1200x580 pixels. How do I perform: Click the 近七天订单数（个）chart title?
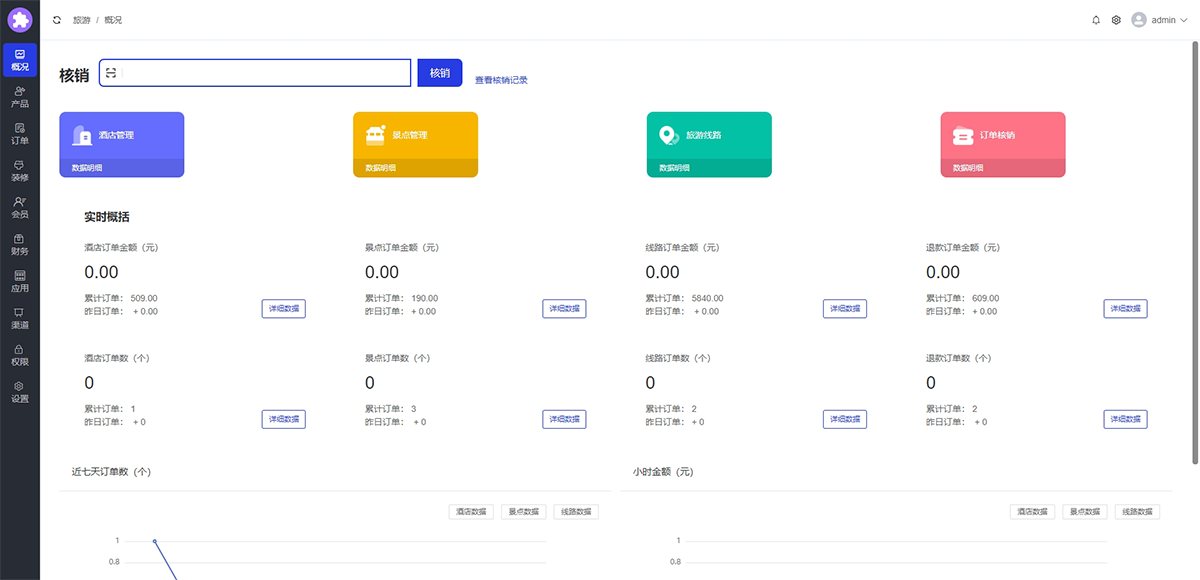(x=111, y=471)
